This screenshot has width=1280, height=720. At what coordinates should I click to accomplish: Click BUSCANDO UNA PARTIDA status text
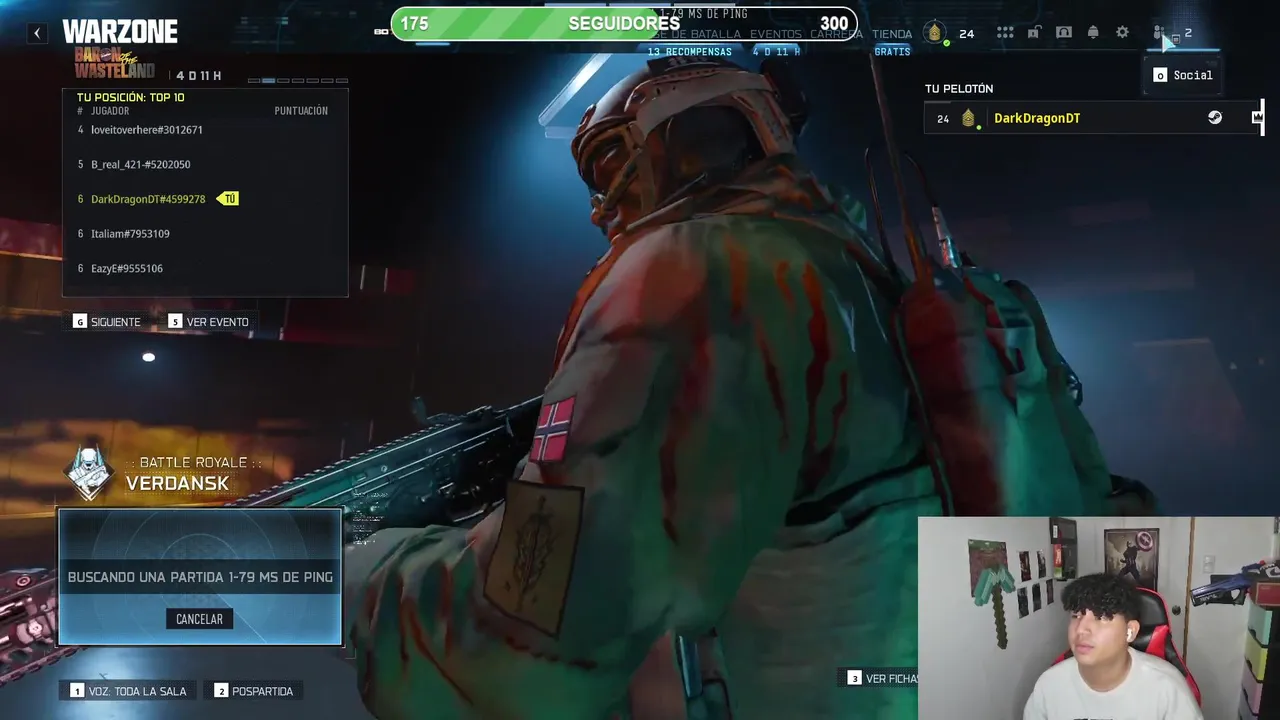(200, 577)
